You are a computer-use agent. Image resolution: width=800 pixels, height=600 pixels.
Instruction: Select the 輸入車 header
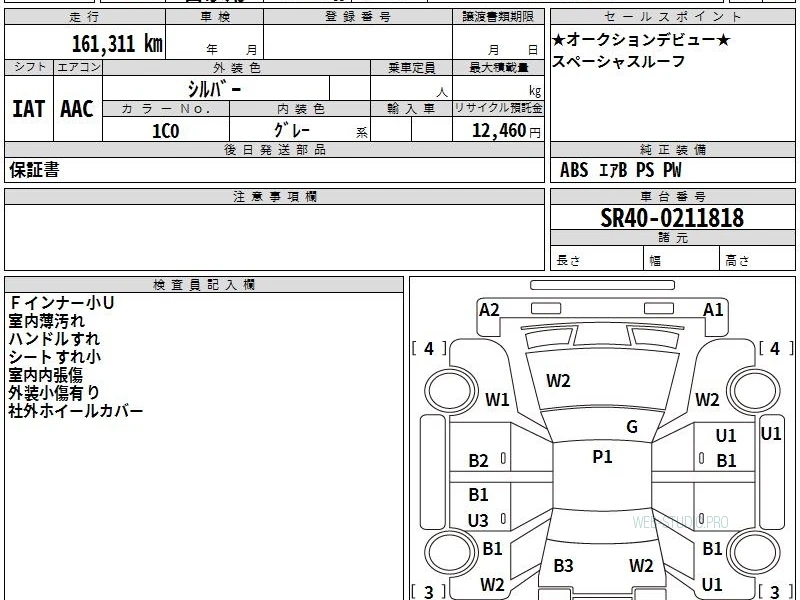411,109
